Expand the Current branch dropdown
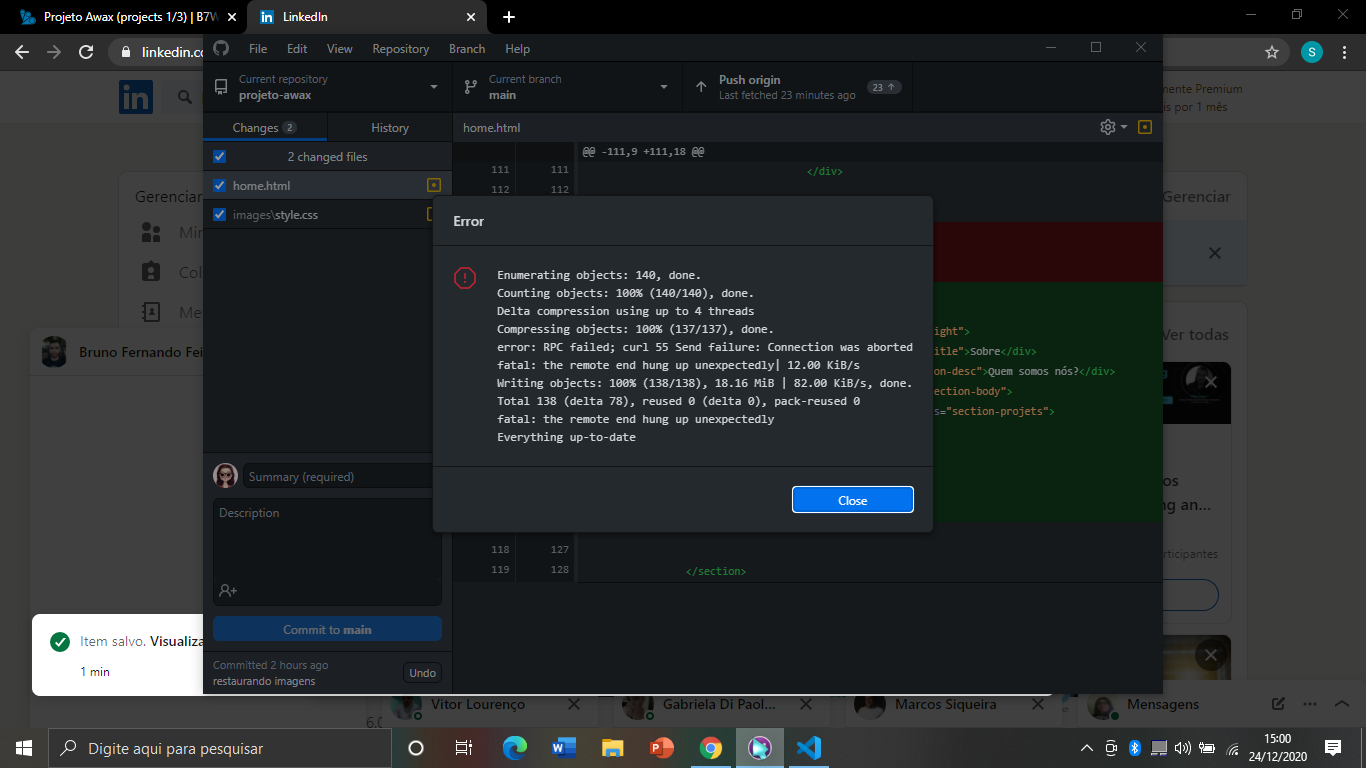The height and width of the screenshot is (768, 1366). click(x=567, y=87)
